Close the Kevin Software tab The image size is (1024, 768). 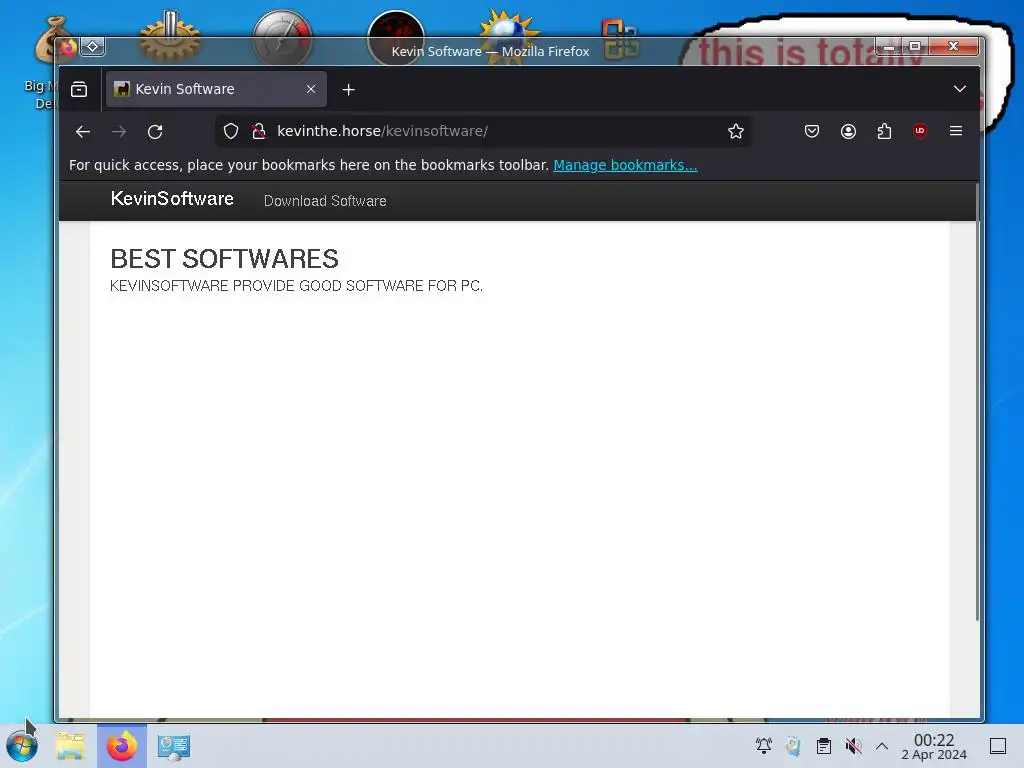(x=311, y=89)
